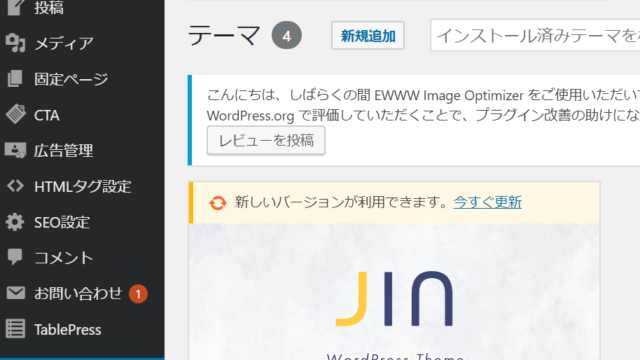
Task: Click the 投稿 pin icon in sidebar
Action: [16, 7]
